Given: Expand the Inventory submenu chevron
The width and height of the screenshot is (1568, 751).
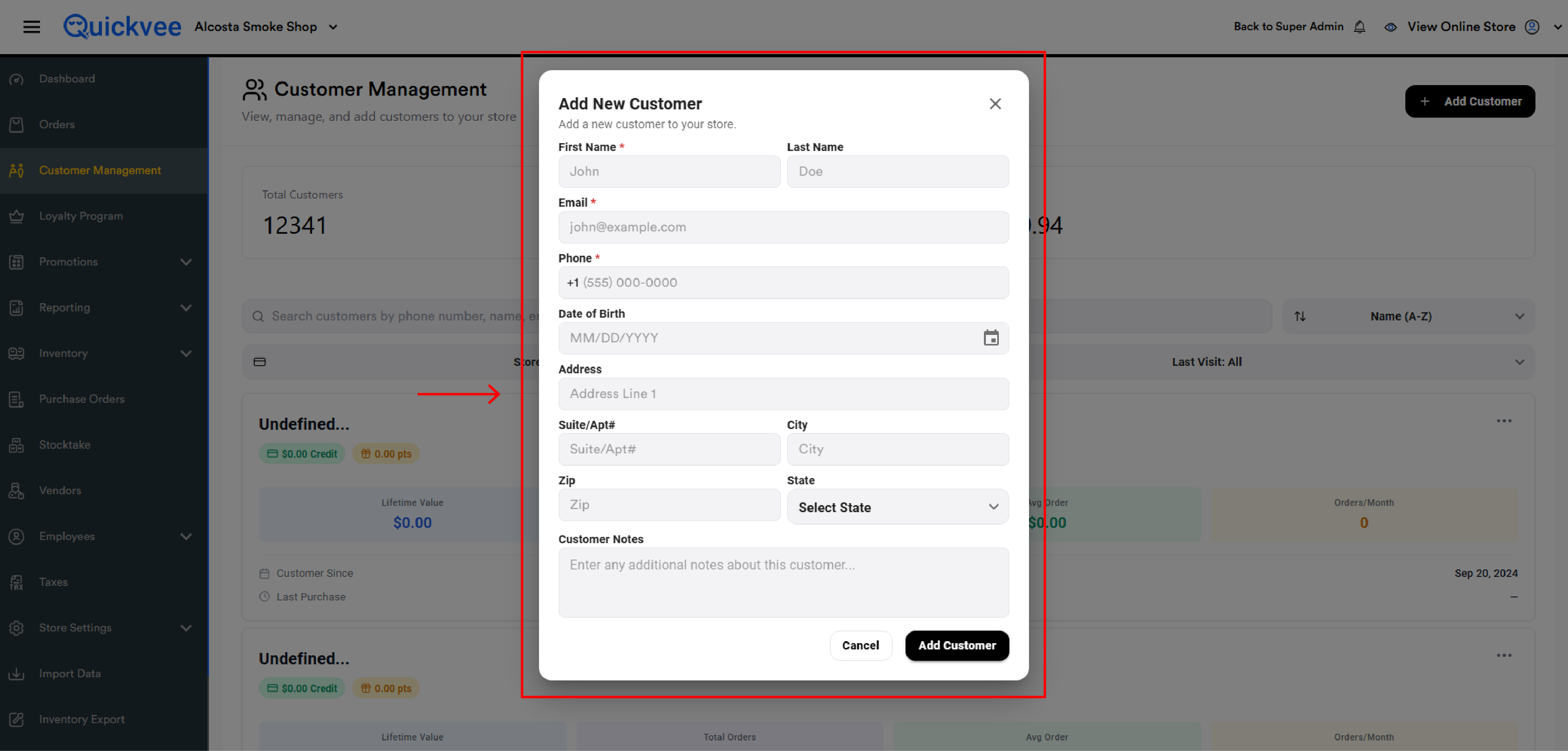Looking at the screenshot, I should (x=186, y=353).
